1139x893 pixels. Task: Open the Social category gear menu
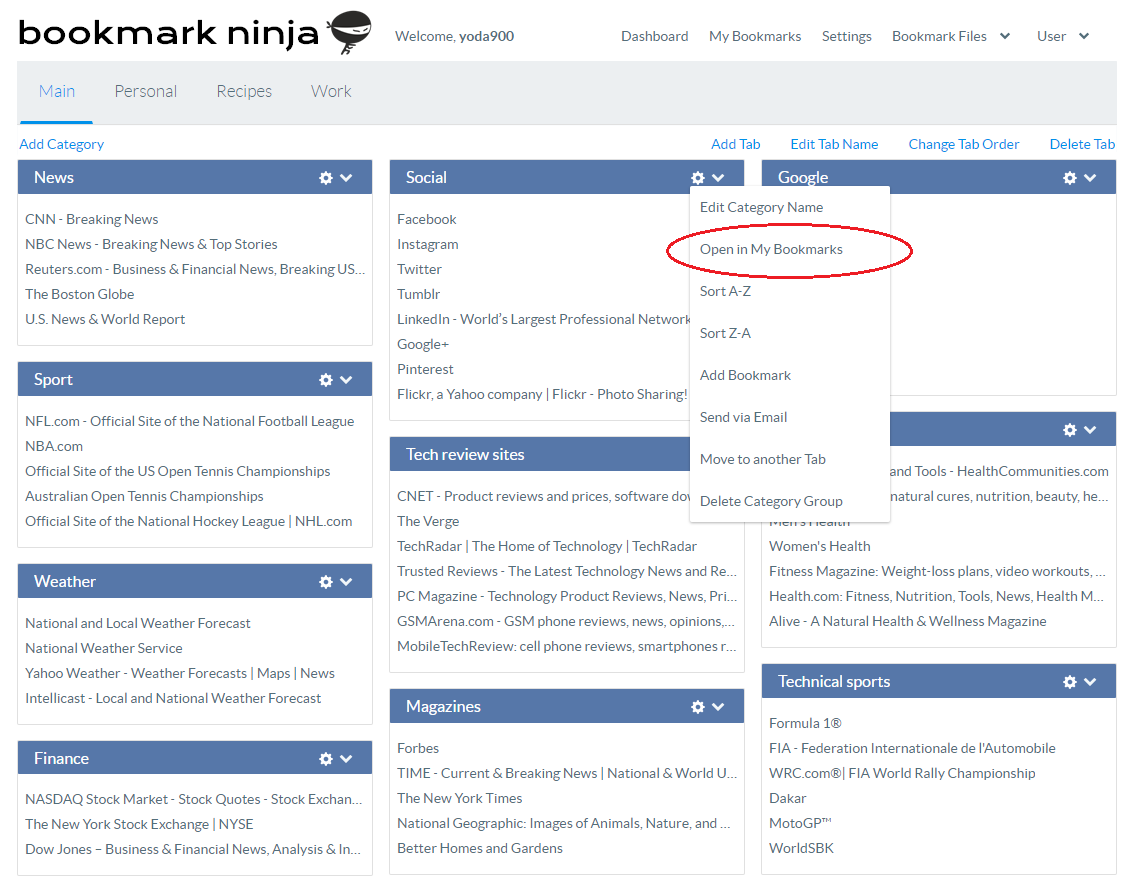click(698, 177)
